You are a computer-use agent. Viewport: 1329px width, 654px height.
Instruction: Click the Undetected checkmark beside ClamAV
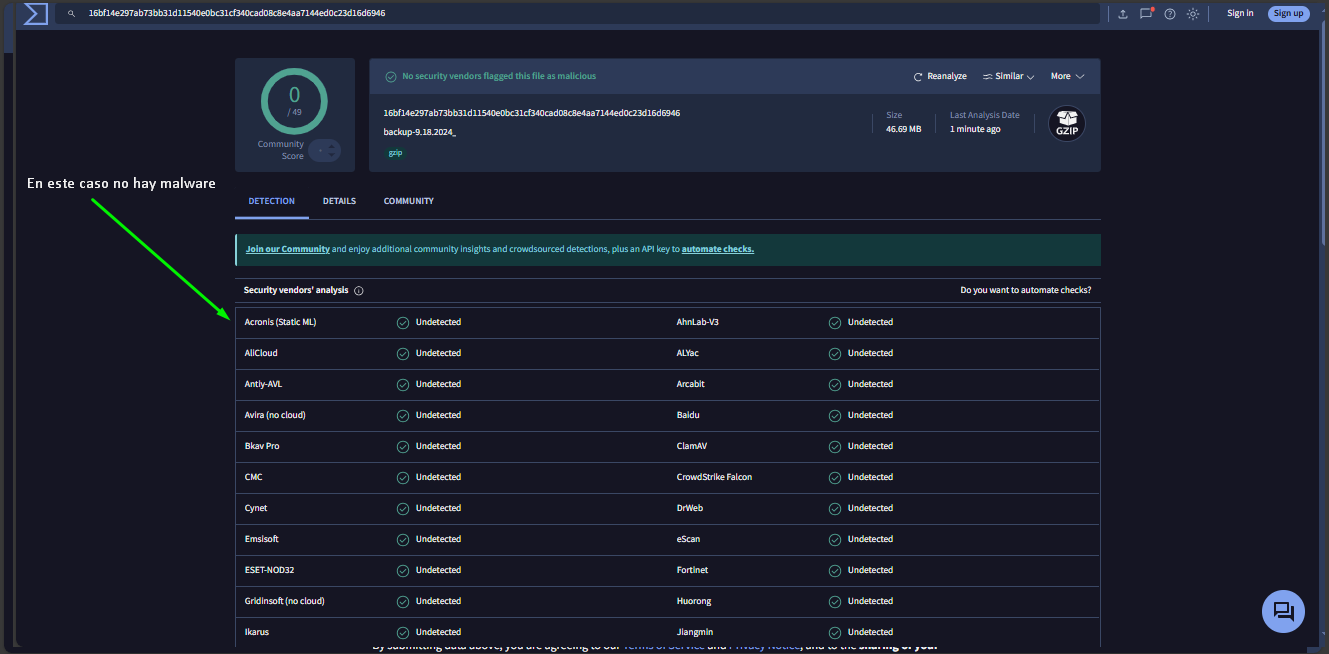834,446
